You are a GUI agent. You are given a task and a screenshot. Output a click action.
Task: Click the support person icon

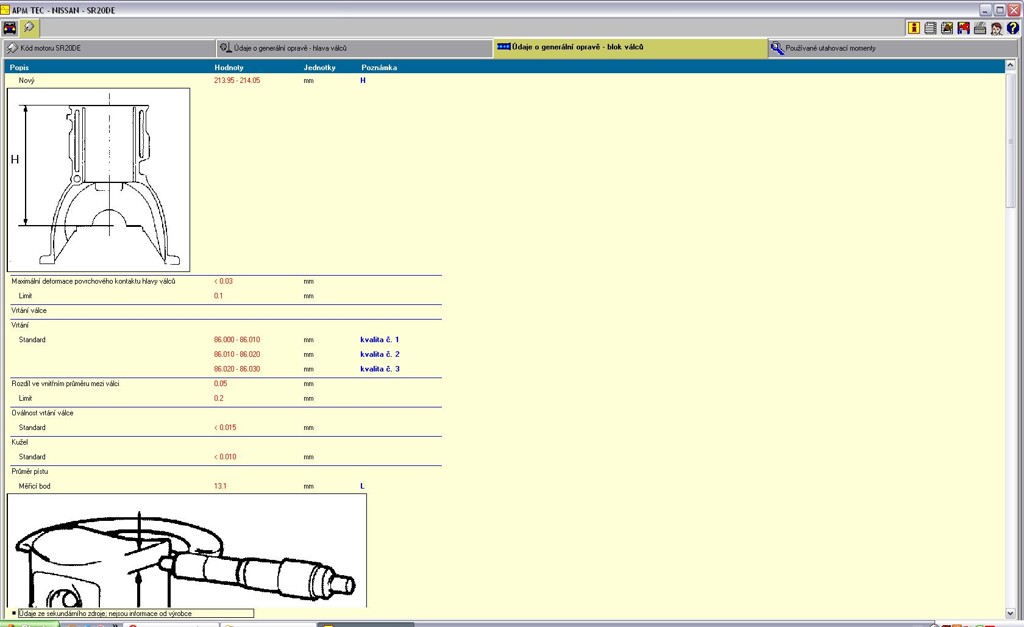[996, 28]
